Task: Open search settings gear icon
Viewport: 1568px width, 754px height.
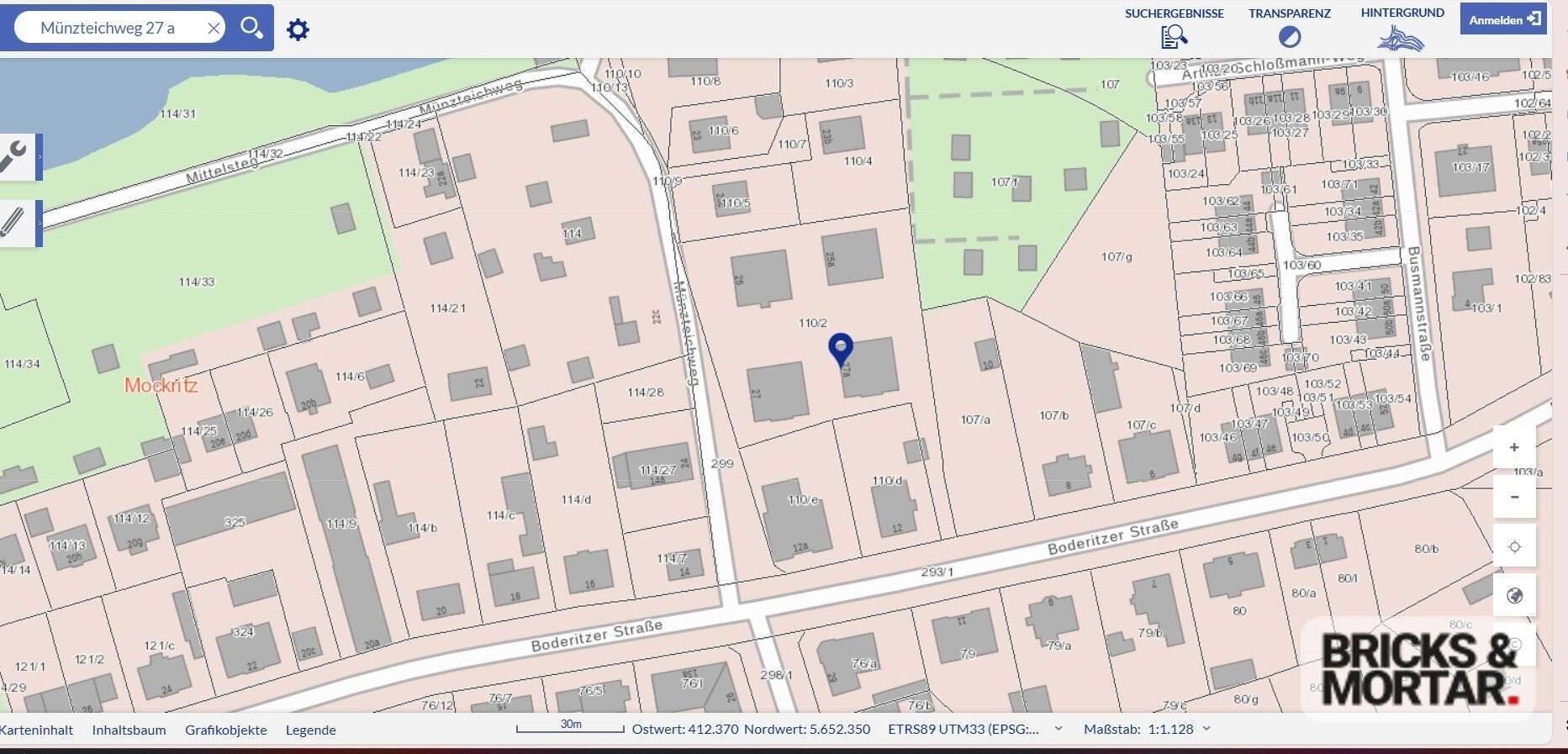Action: click(x=298, y=30)
